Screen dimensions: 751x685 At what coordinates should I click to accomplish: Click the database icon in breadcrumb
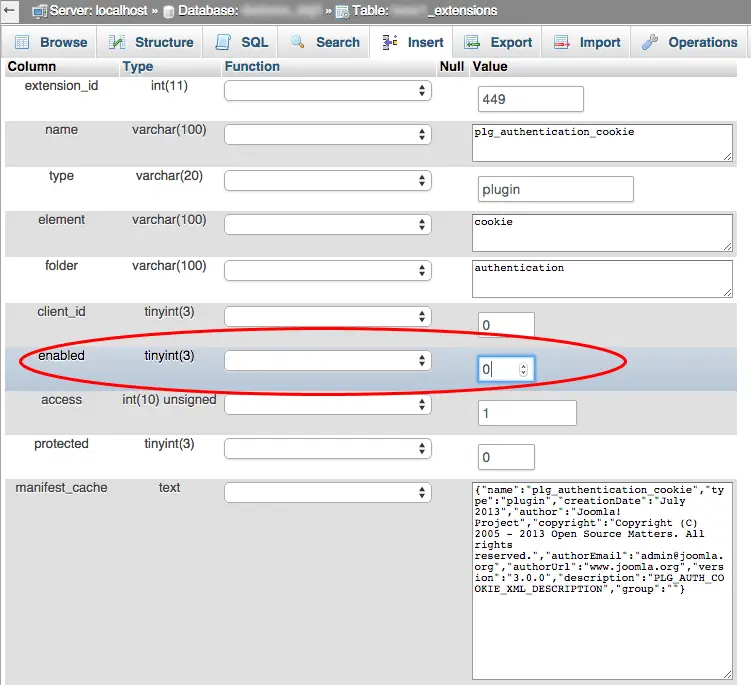(x=168, y=11)
